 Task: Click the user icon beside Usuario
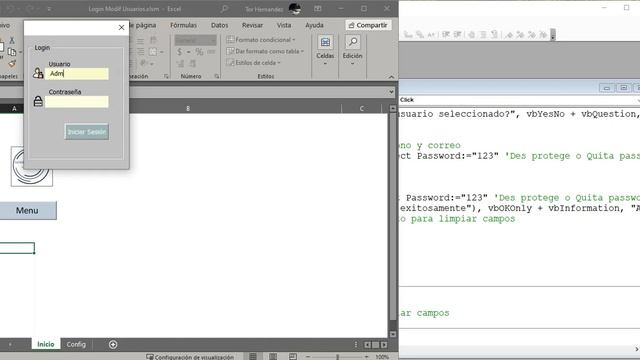coord(38,73)
